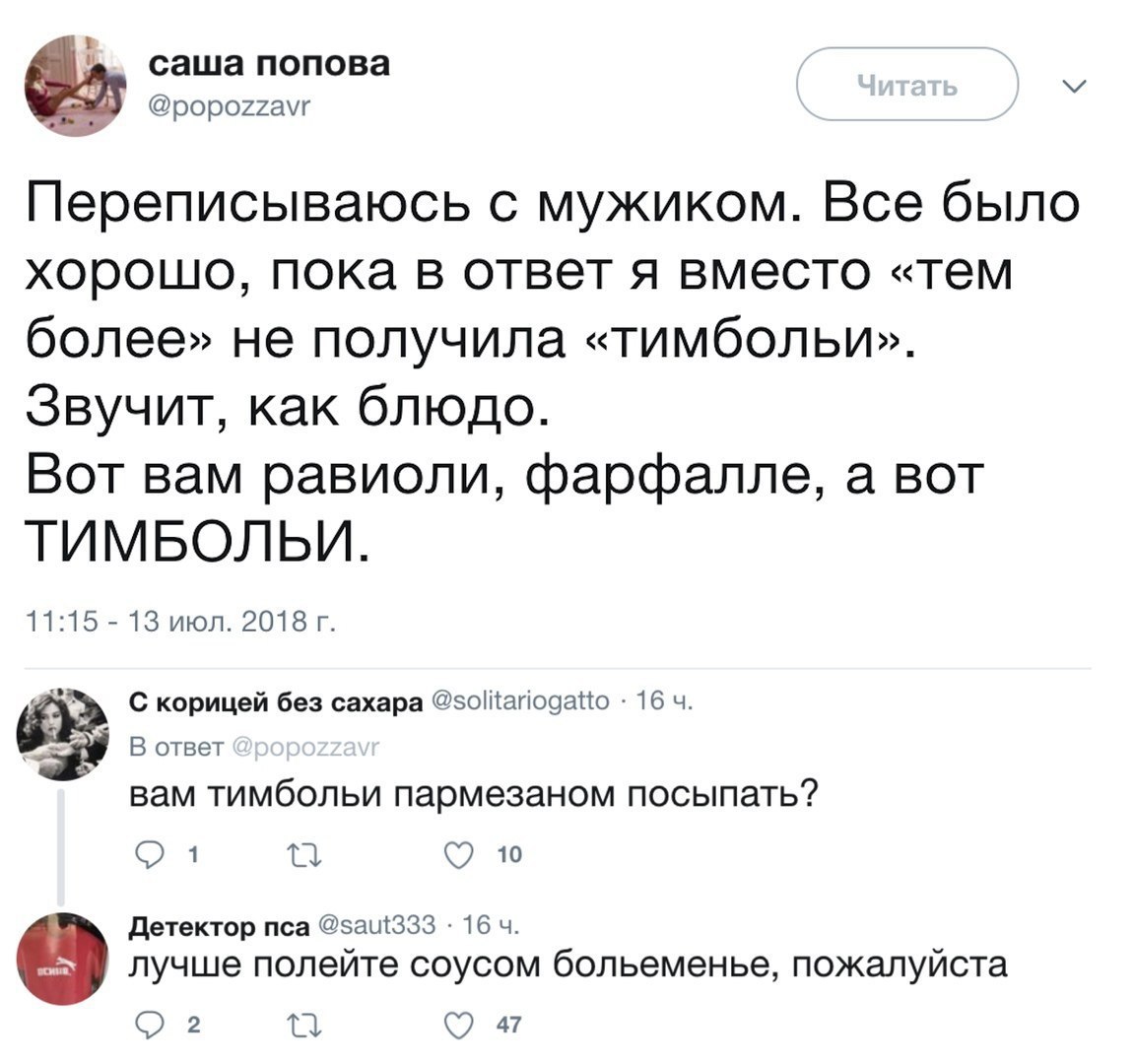Click the Читать follow button
1134x1064 pixels.
(x=907, y=84)
